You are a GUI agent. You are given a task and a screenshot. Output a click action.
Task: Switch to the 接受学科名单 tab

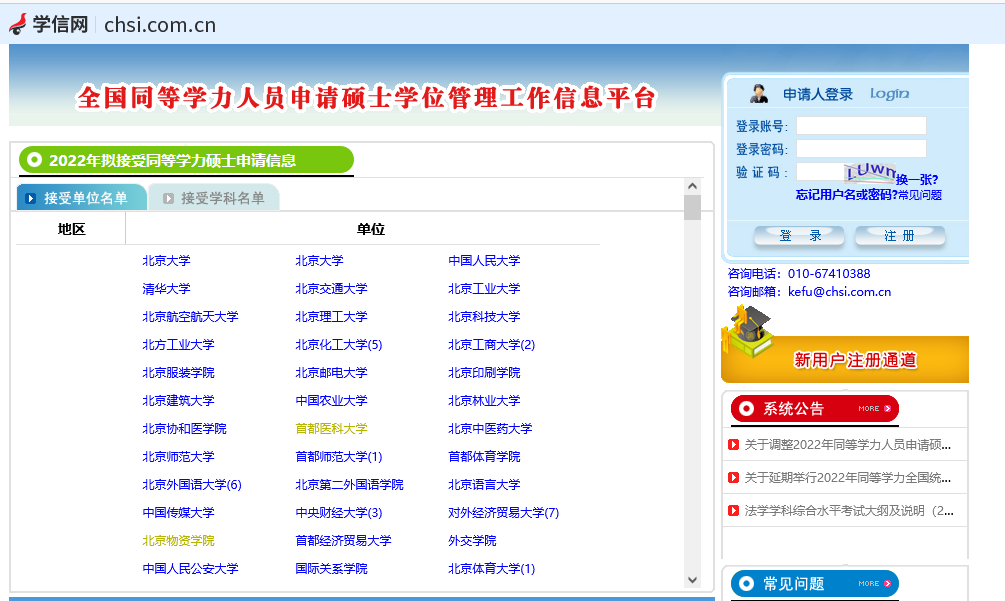[x=215, y=198]
